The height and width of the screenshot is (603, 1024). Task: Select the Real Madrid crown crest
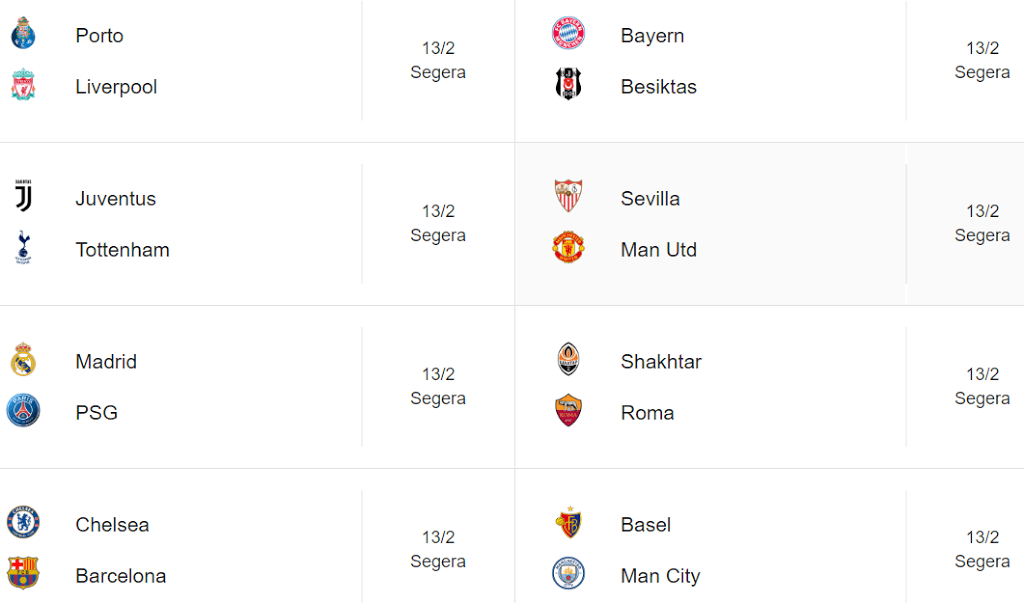click(x=23, y=361)
